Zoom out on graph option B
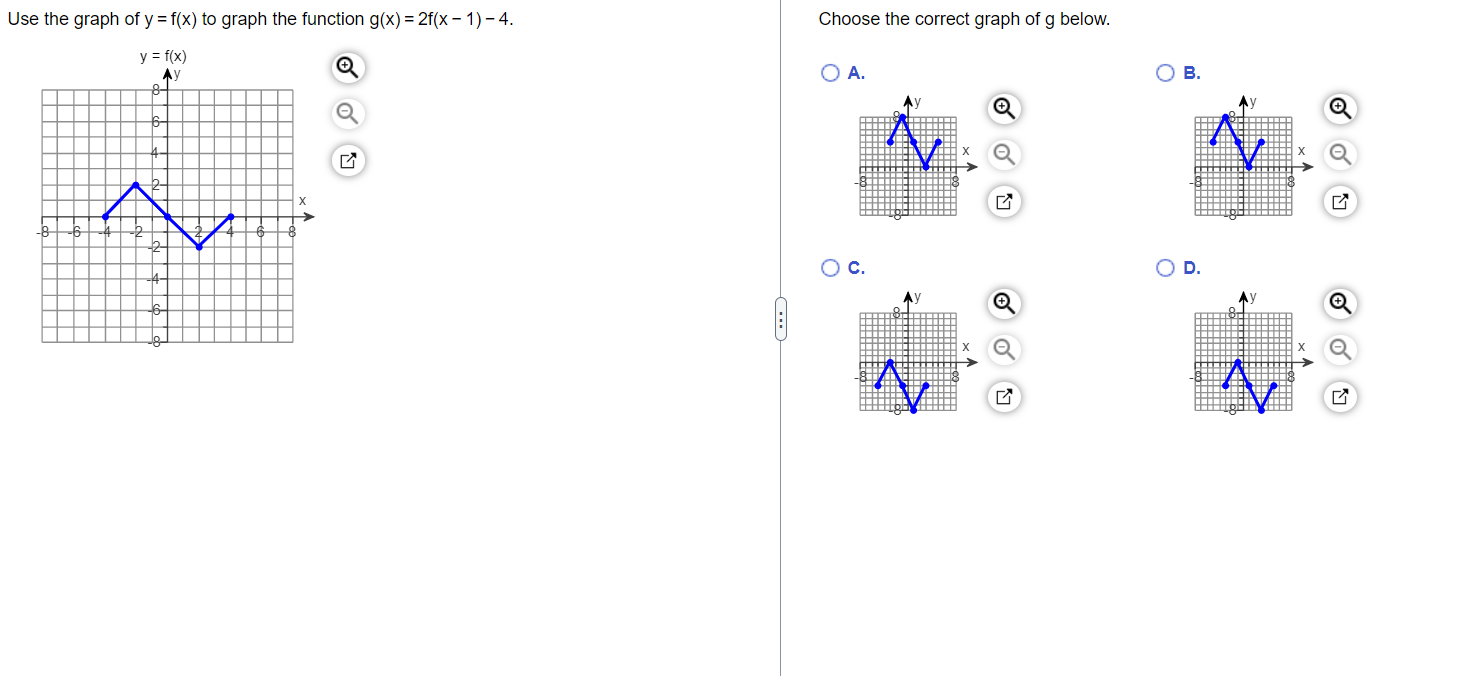Screen dimensions: 1463x676 [1340, 155]
